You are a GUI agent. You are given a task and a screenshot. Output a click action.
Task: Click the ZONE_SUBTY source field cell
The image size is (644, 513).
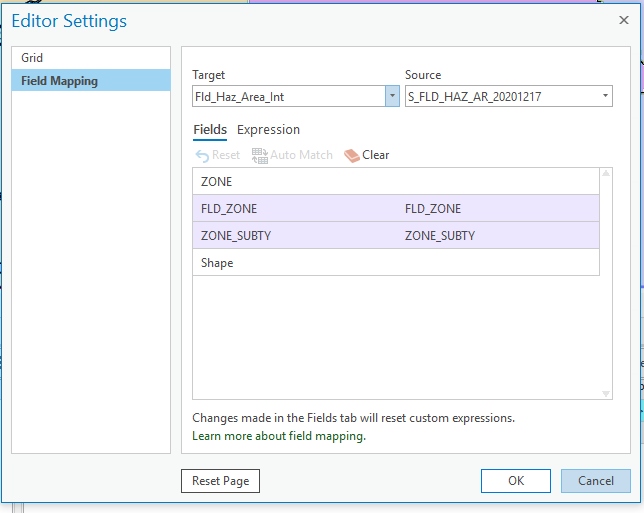pos(440,236)
